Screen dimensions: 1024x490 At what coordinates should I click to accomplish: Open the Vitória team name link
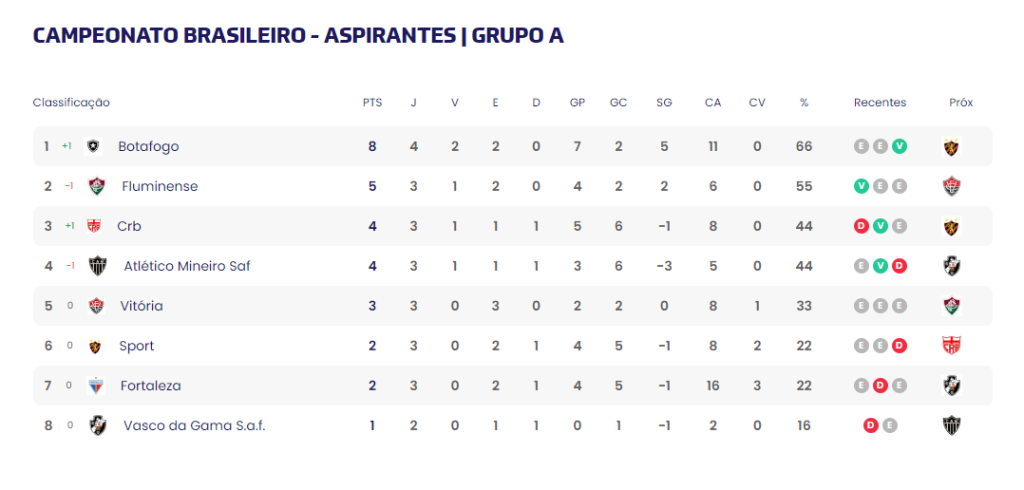142,306
